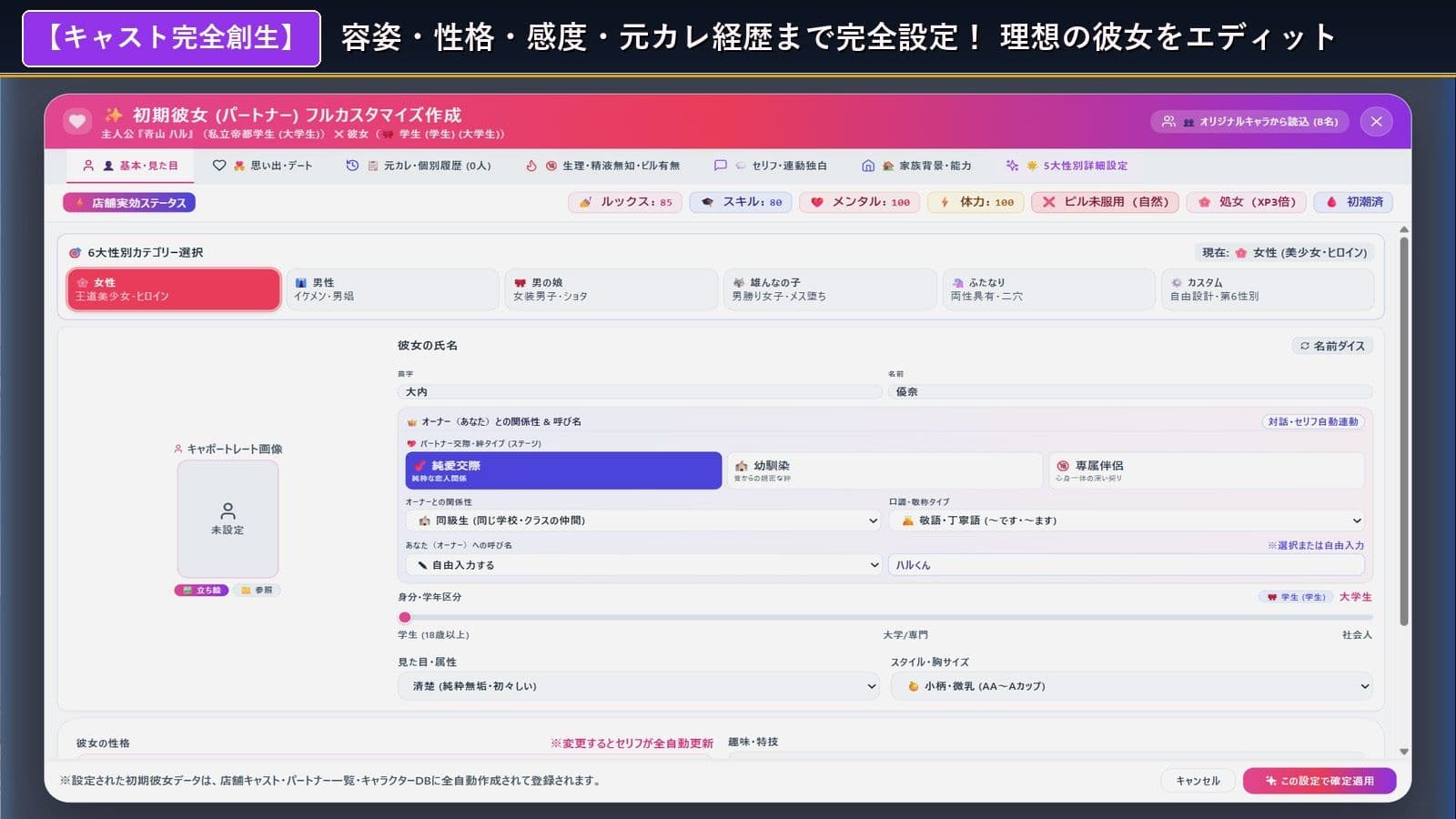This screenshot has width=1456, height=819.
Task: Open the 自由入力する nickname dropdown
Action: (x=643, y=565)
